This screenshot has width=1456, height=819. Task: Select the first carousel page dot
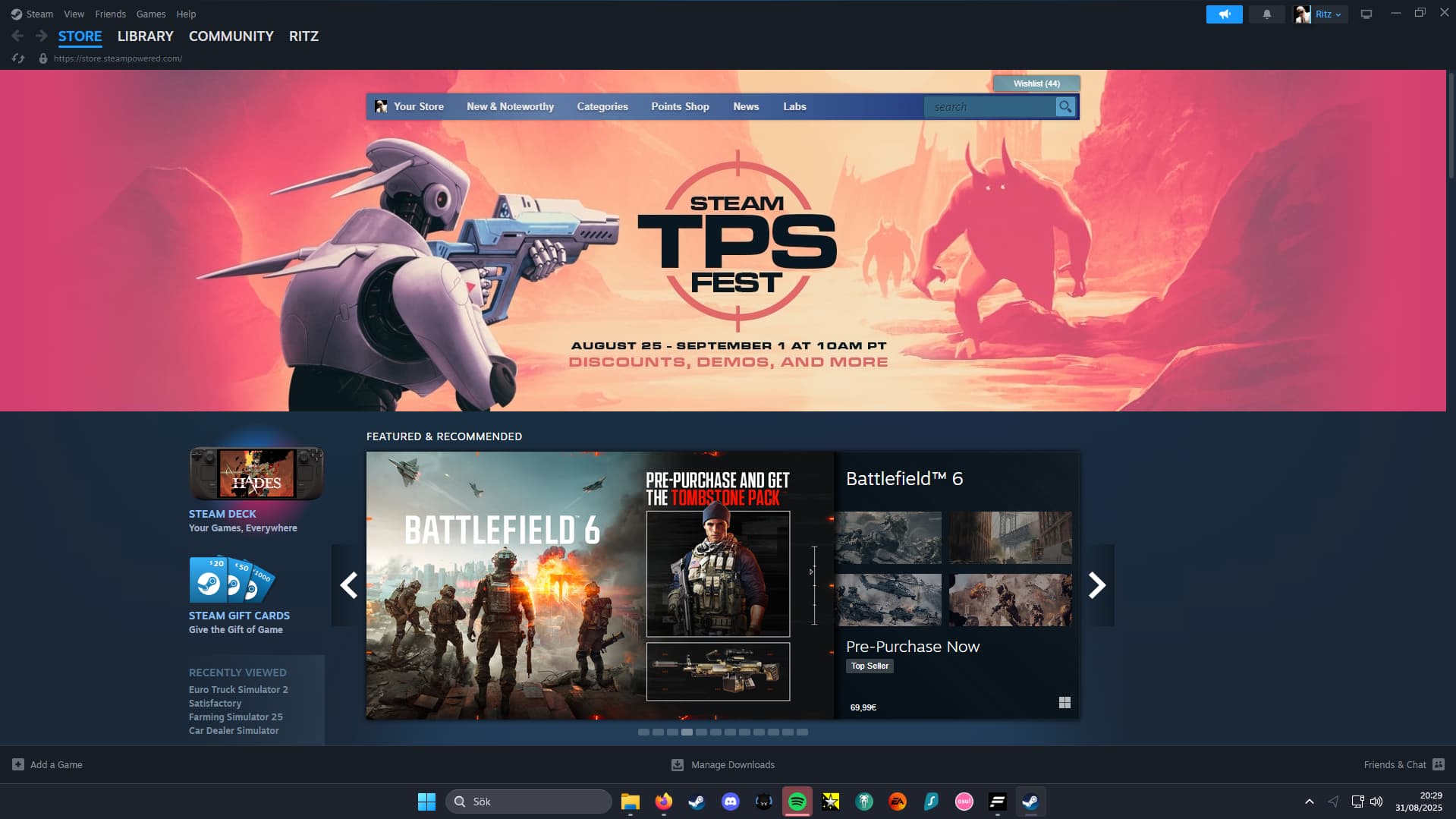(643, 732)
